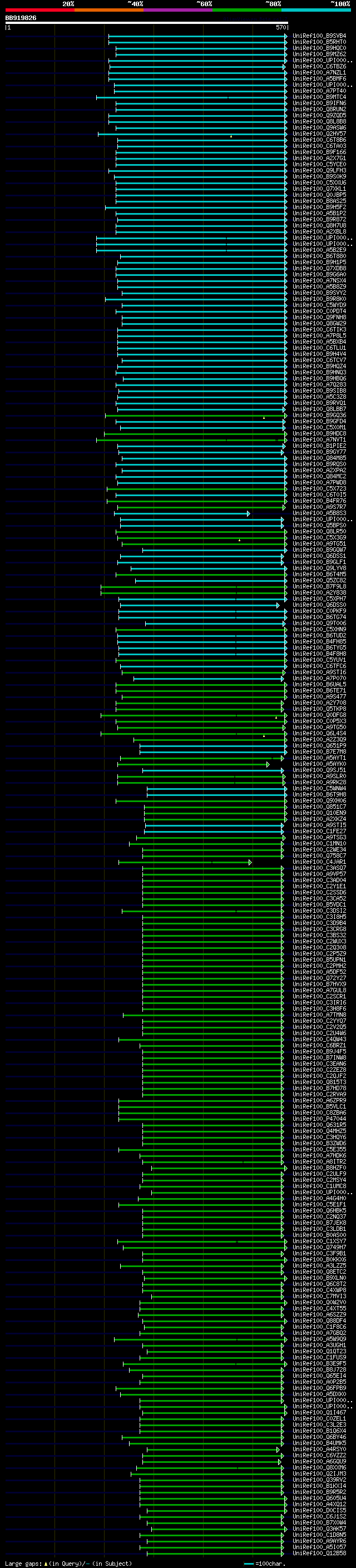Click the alignment arrowhead for UniRef100_A6GQU9
The image size is (356, 1568).
280,1461
